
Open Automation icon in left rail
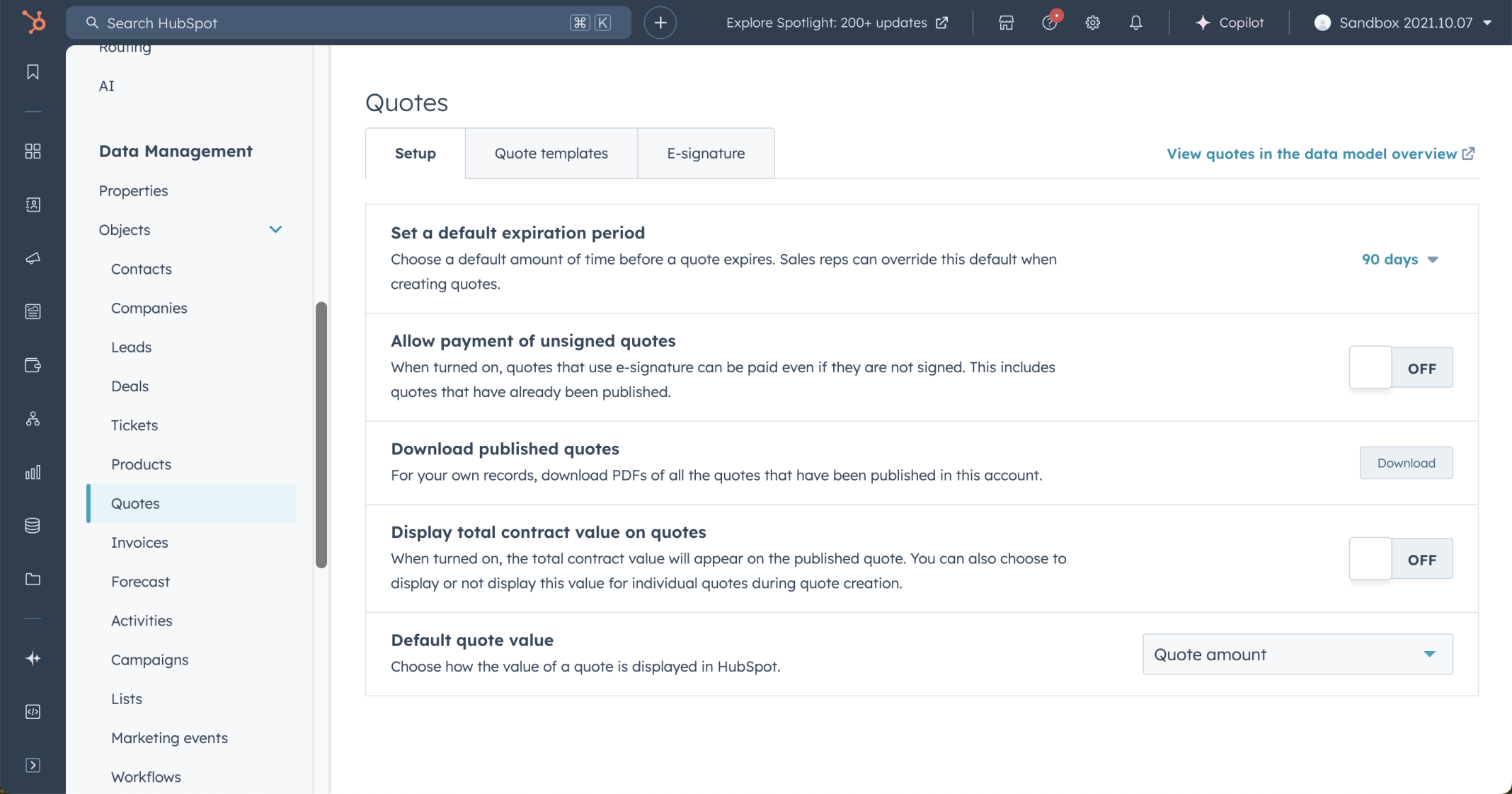(33, 419)
